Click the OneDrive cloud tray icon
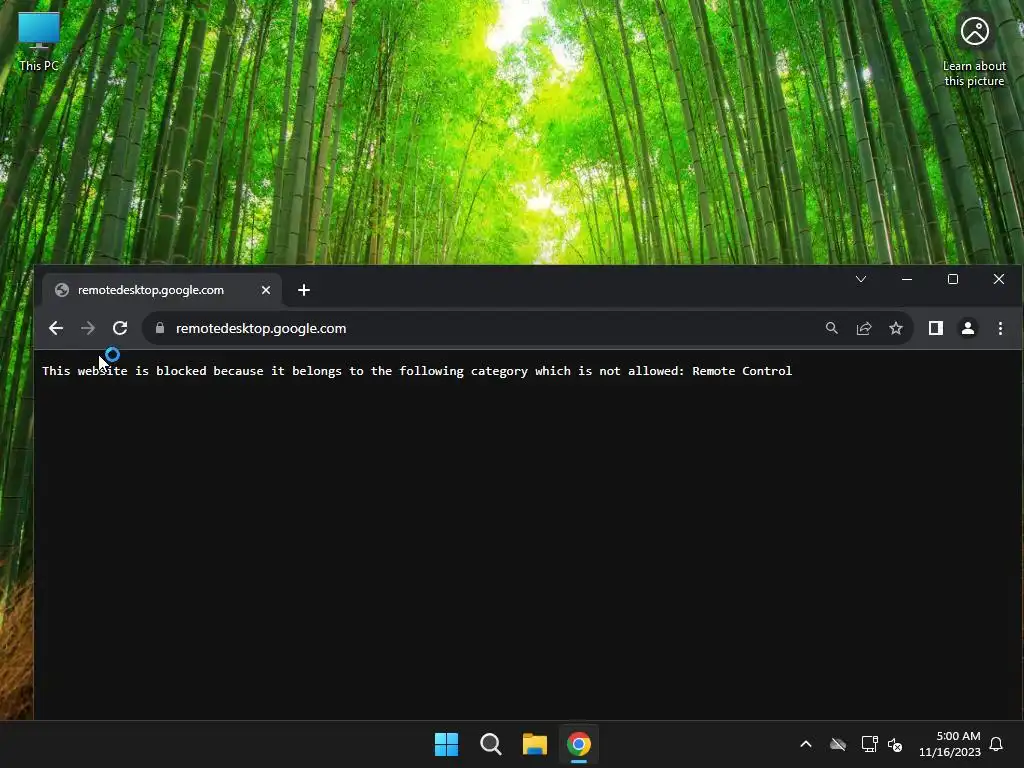 (838, 744)
